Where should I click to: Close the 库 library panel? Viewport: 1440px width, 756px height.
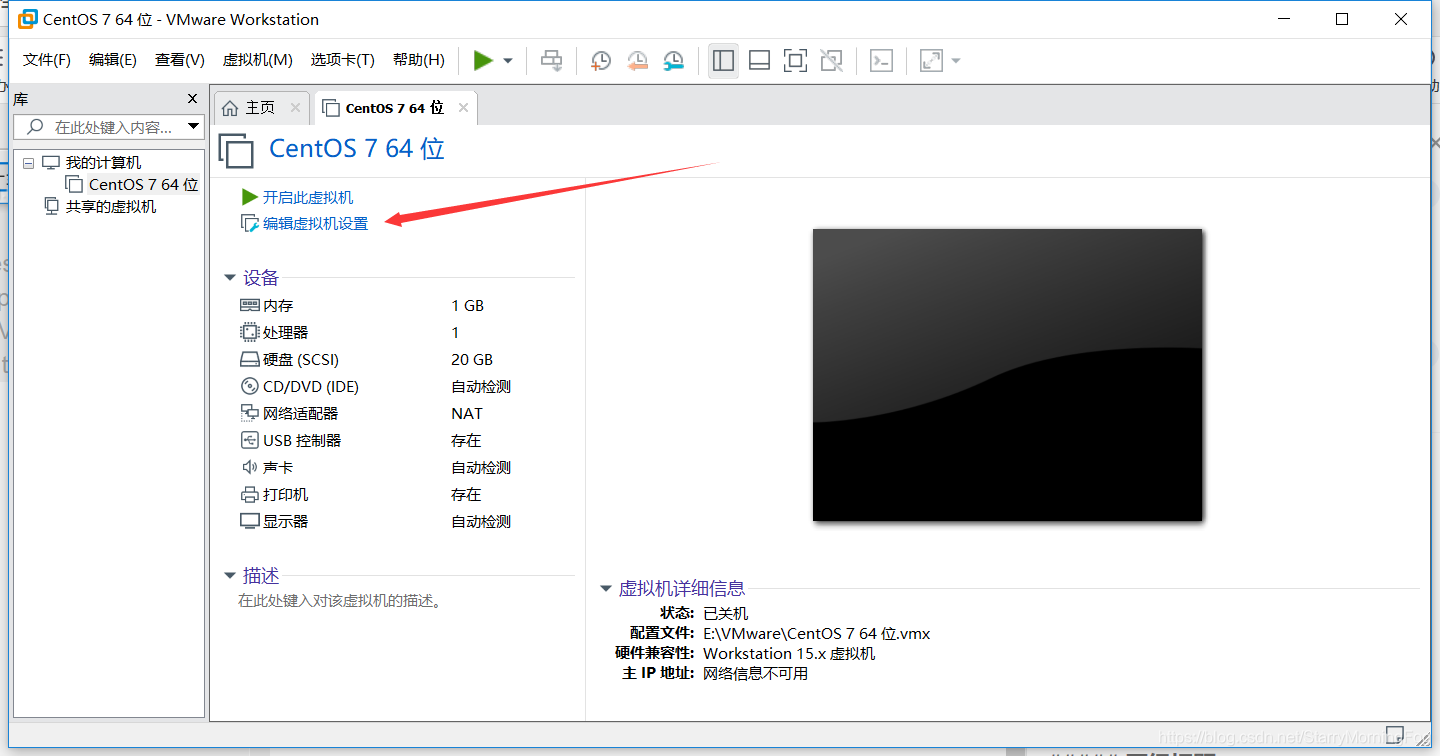tap(193, 98)
